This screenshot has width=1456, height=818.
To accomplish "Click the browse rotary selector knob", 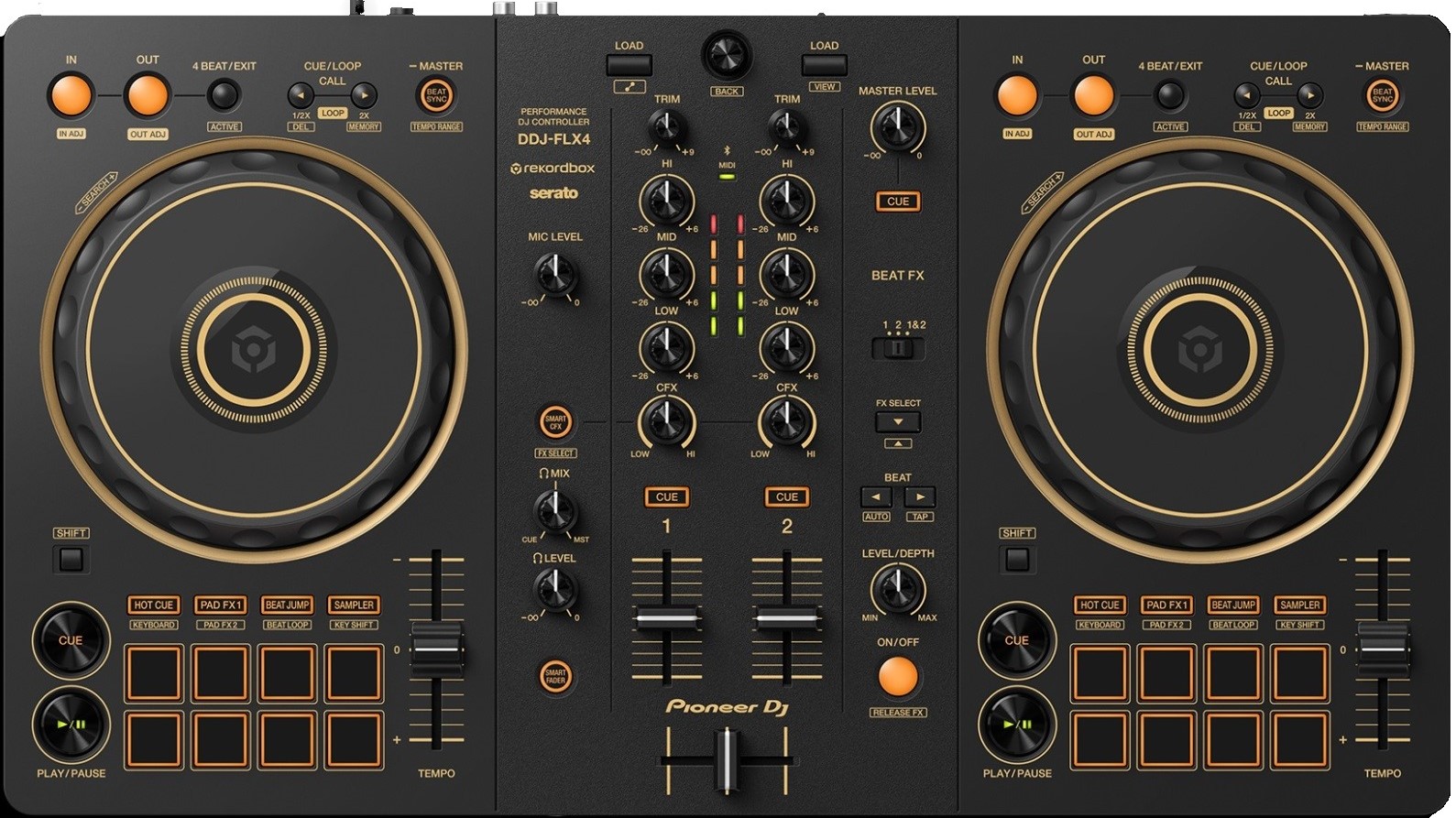I will pyautogui.click(x=727, y=55).
